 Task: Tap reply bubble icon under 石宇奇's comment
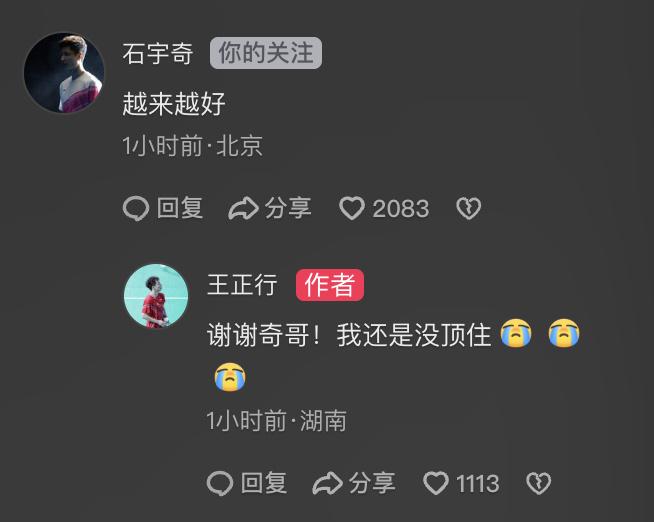point(136,208)
